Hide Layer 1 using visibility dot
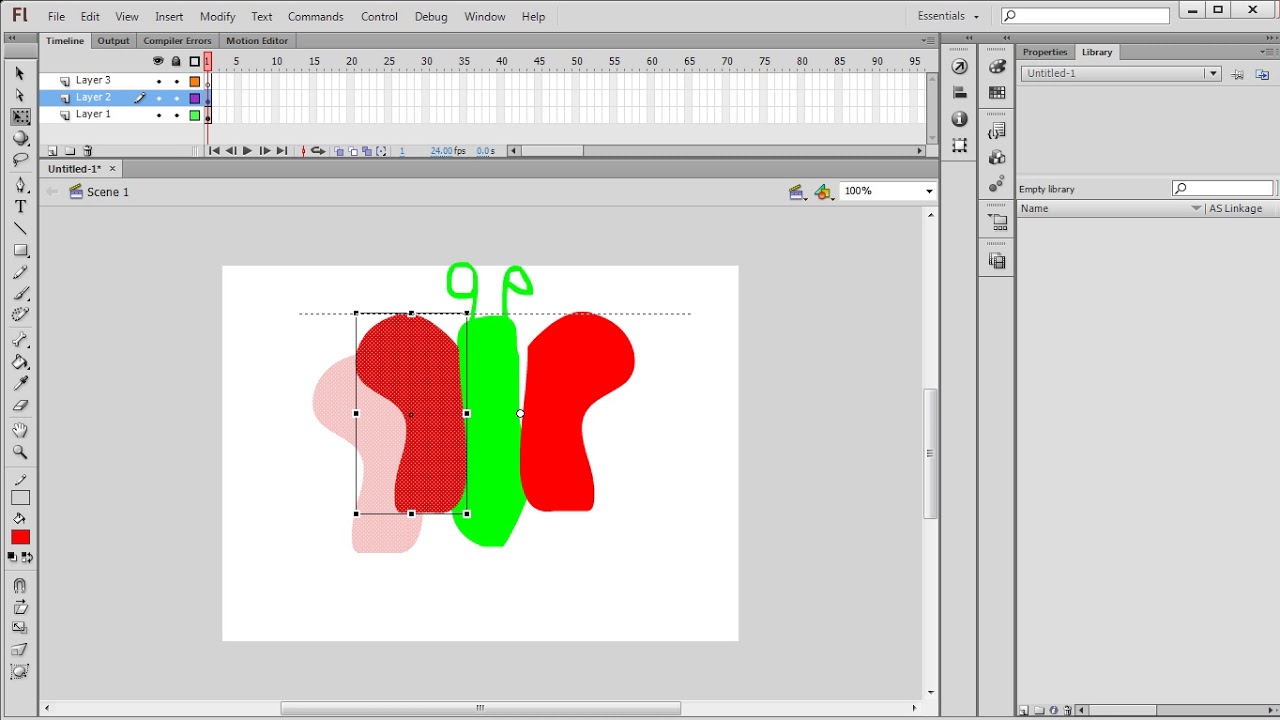The width and height of the screenshot is (1280, 720). point(158,115)
